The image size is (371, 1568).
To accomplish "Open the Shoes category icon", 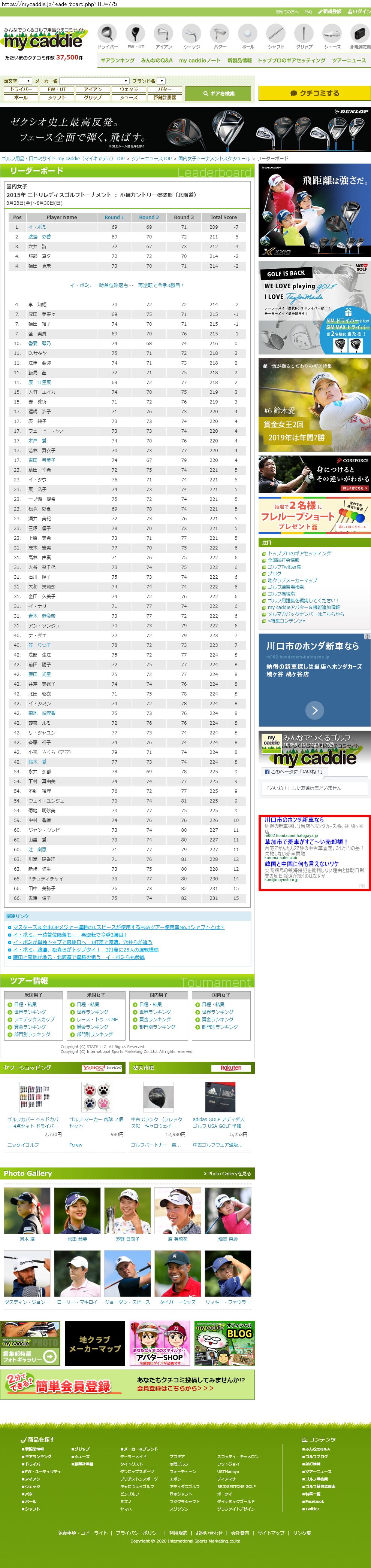I will pyautogui.click(x=332, y=34).
